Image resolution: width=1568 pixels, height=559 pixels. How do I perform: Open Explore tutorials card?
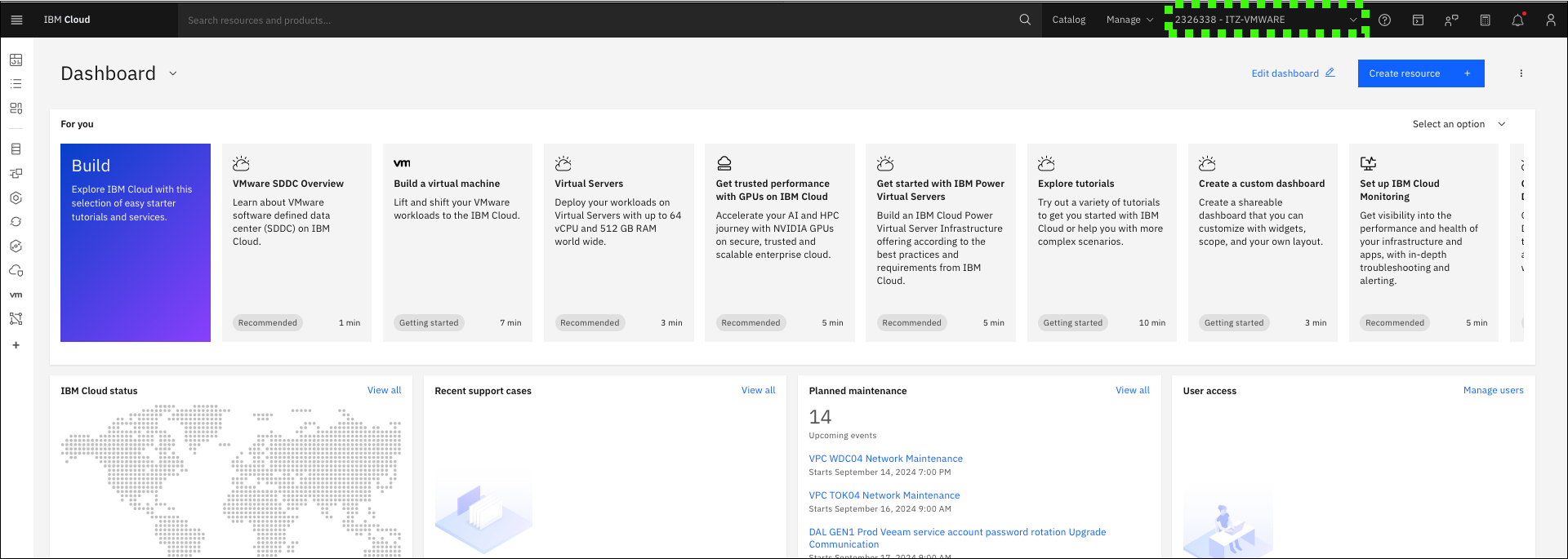(x=1102, y=242)
